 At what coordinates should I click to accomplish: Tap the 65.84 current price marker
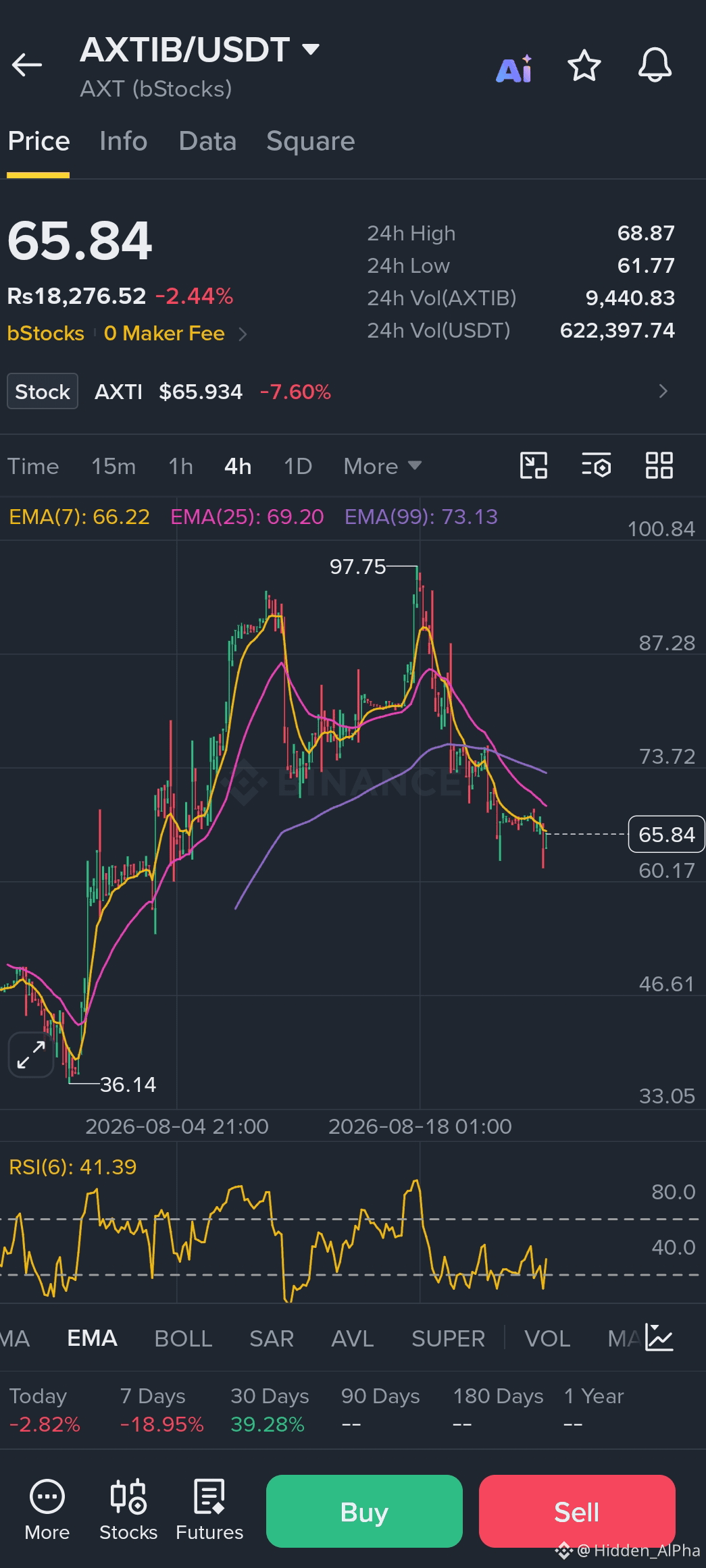[667, 835]
